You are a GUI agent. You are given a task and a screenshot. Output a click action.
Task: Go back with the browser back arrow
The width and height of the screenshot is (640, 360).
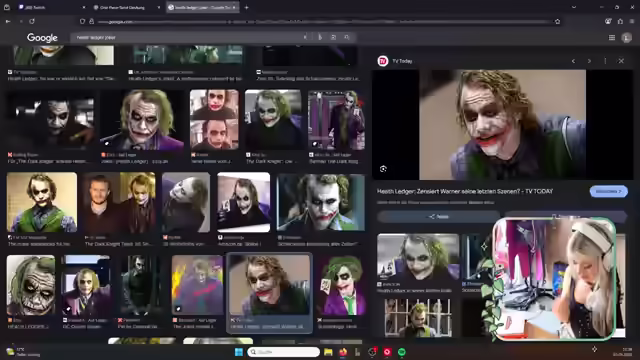point(8,21)
